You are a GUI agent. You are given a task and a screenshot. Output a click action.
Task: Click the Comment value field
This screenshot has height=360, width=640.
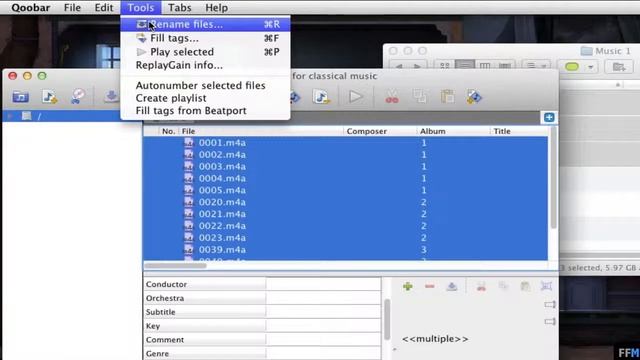[323, 340]
